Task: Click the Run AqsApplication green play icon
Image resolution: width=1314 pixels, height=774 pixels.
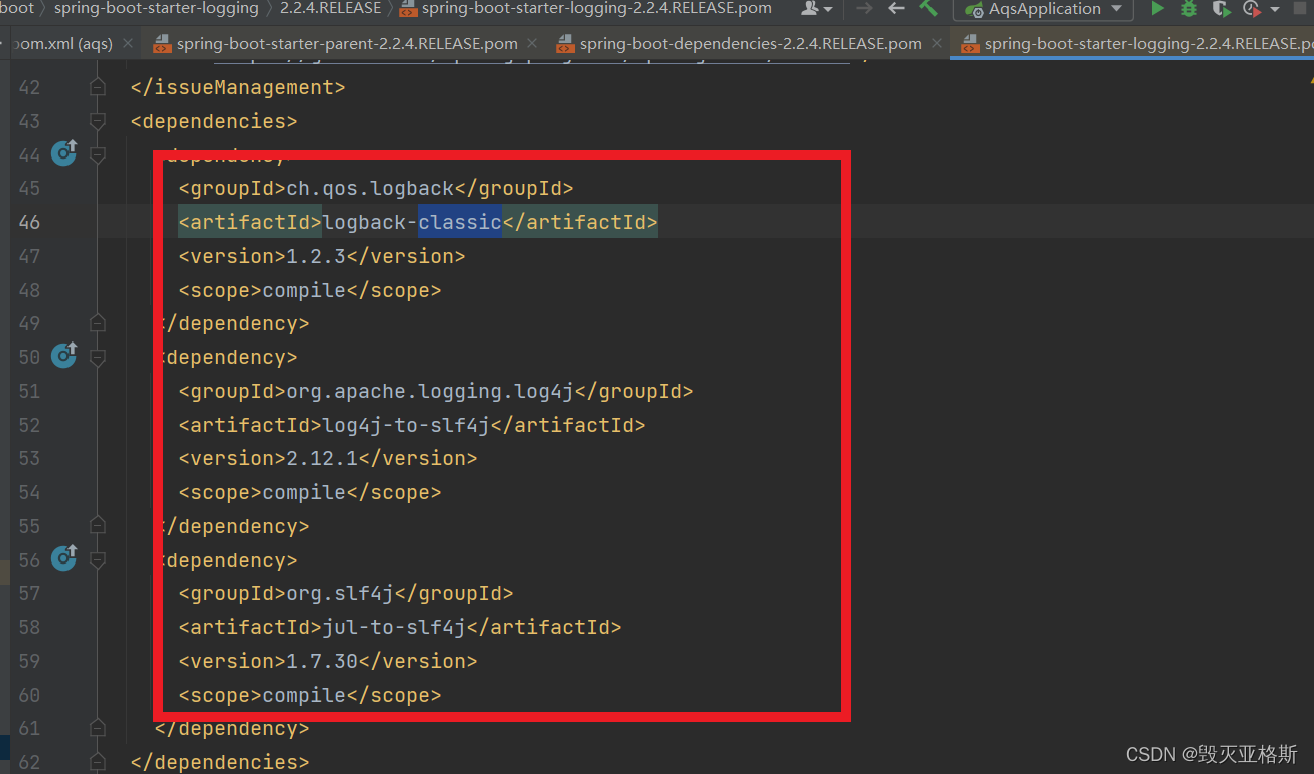Action: [1157, 9]
